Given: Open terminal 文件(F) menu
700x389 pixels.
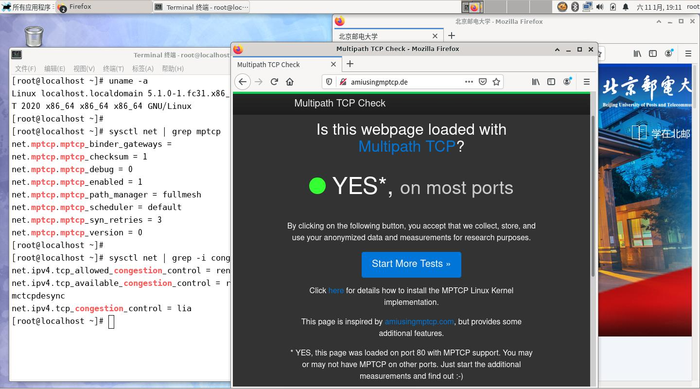Looking at the screenshot, I should [25, 68].
